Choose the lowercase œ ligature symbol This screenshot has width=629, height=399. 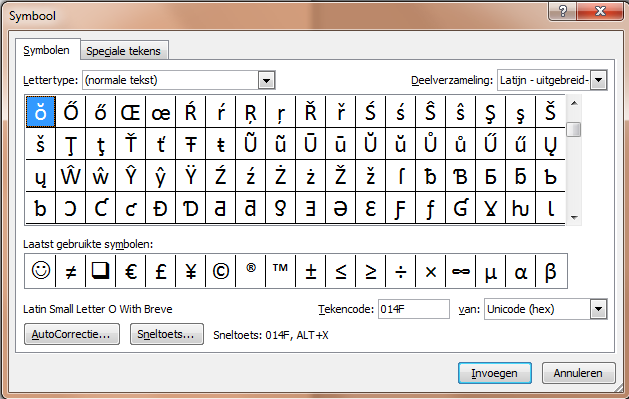point(160,112)
